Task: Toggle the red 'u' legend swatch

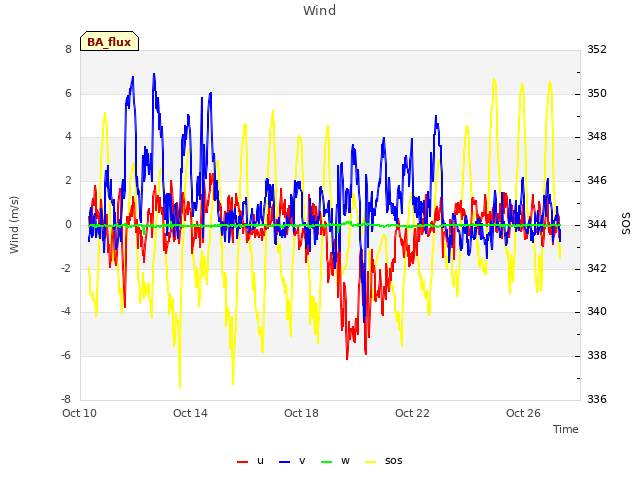Action: [242, 462]
